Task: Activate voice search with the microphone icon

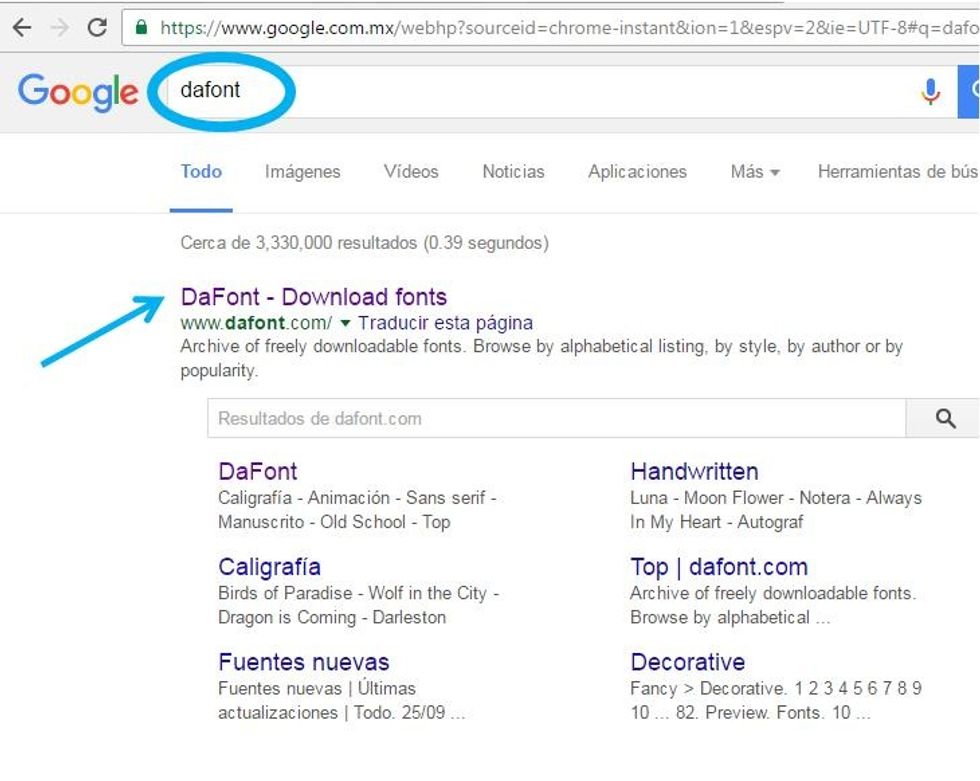Action: [930, 91]
